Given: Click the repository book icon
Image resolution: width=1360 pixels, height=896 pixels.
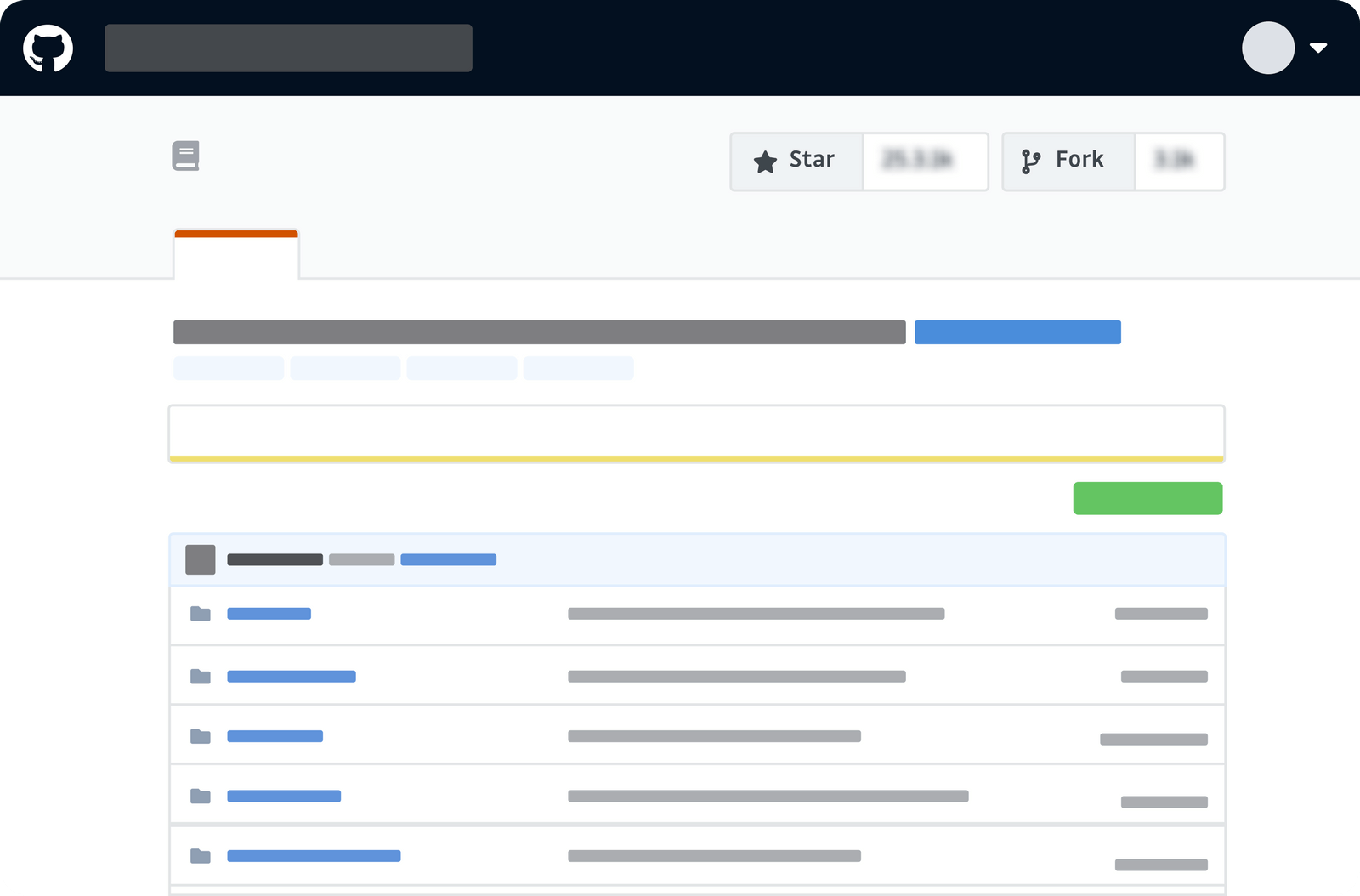Looking at the screenshot, I should click(186, 156).
